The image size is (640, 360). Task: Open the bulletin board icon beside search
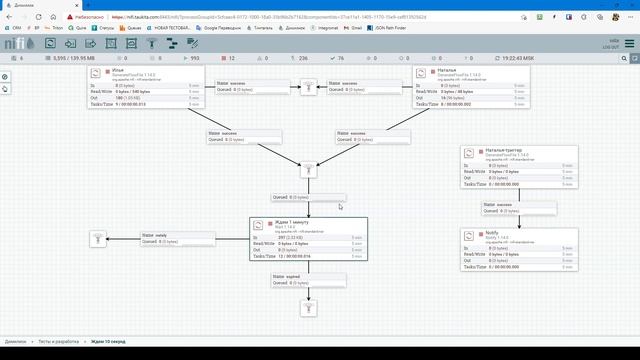[x=635, y=58]
